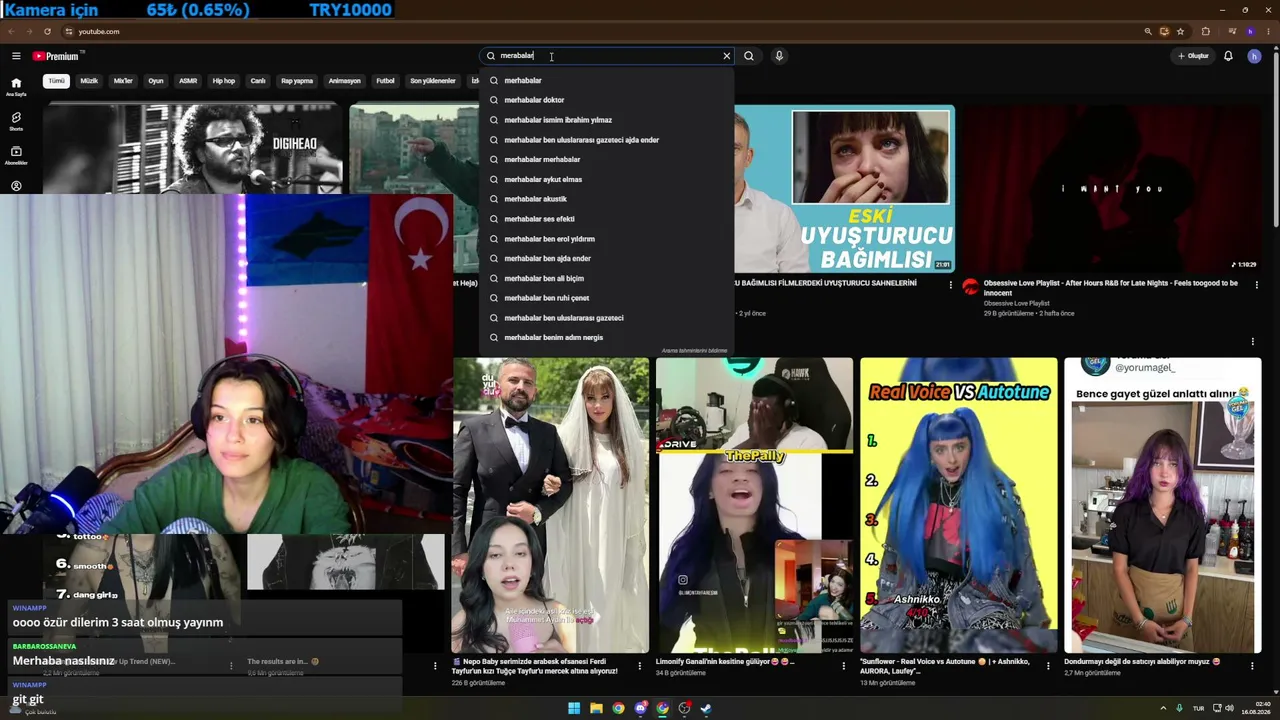Open the YouTube account avatar menu
Screen dimensions: 1280x720
(1254, 56)
